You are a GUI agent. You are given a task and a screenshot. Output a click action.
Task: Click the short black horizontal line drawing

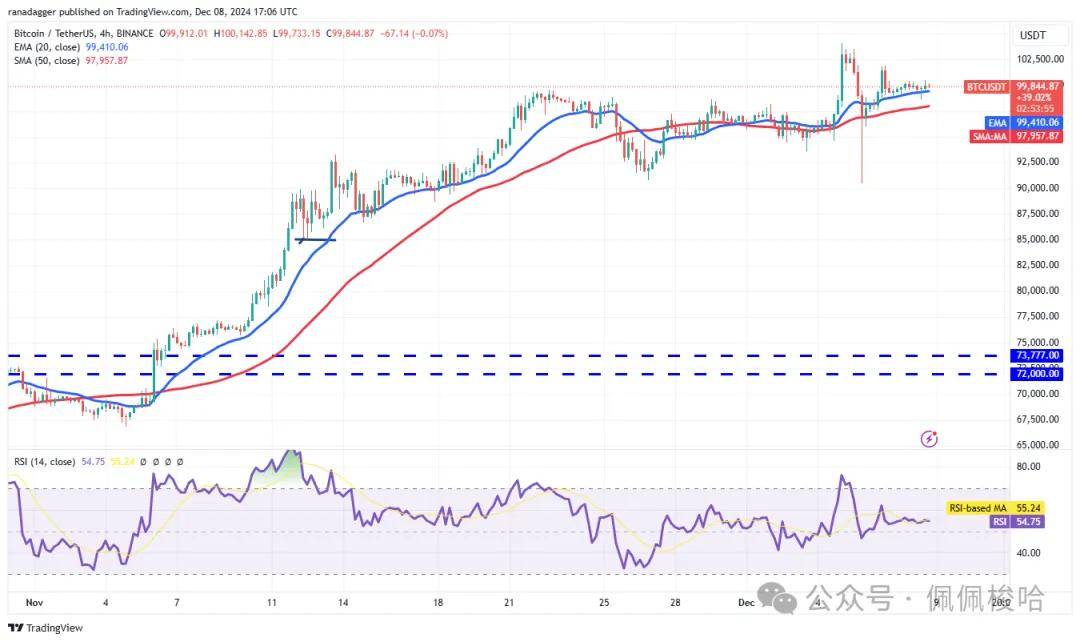pyautogui.click(x=315, y=240)
